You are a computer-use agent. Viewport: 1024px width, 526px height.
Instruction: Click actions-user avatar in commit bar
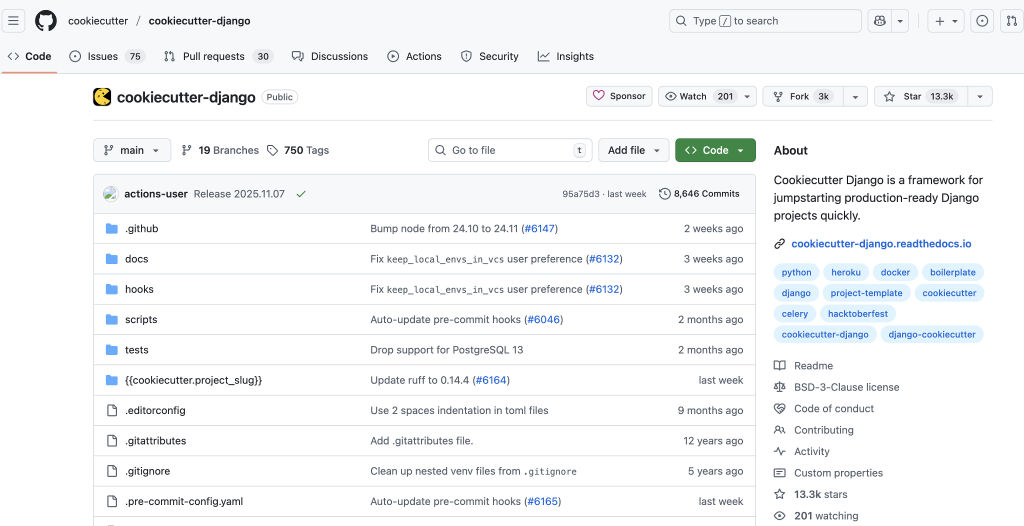[x=110, y=194]
